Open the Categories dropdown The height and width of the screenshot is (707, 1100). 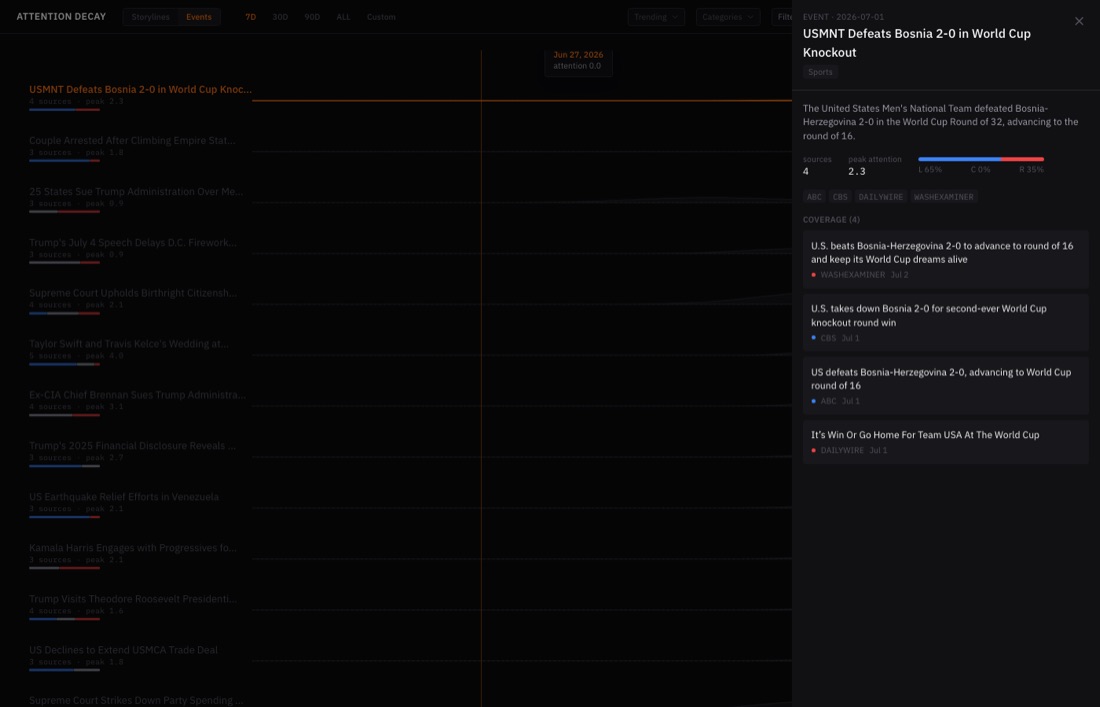[727, 17]
